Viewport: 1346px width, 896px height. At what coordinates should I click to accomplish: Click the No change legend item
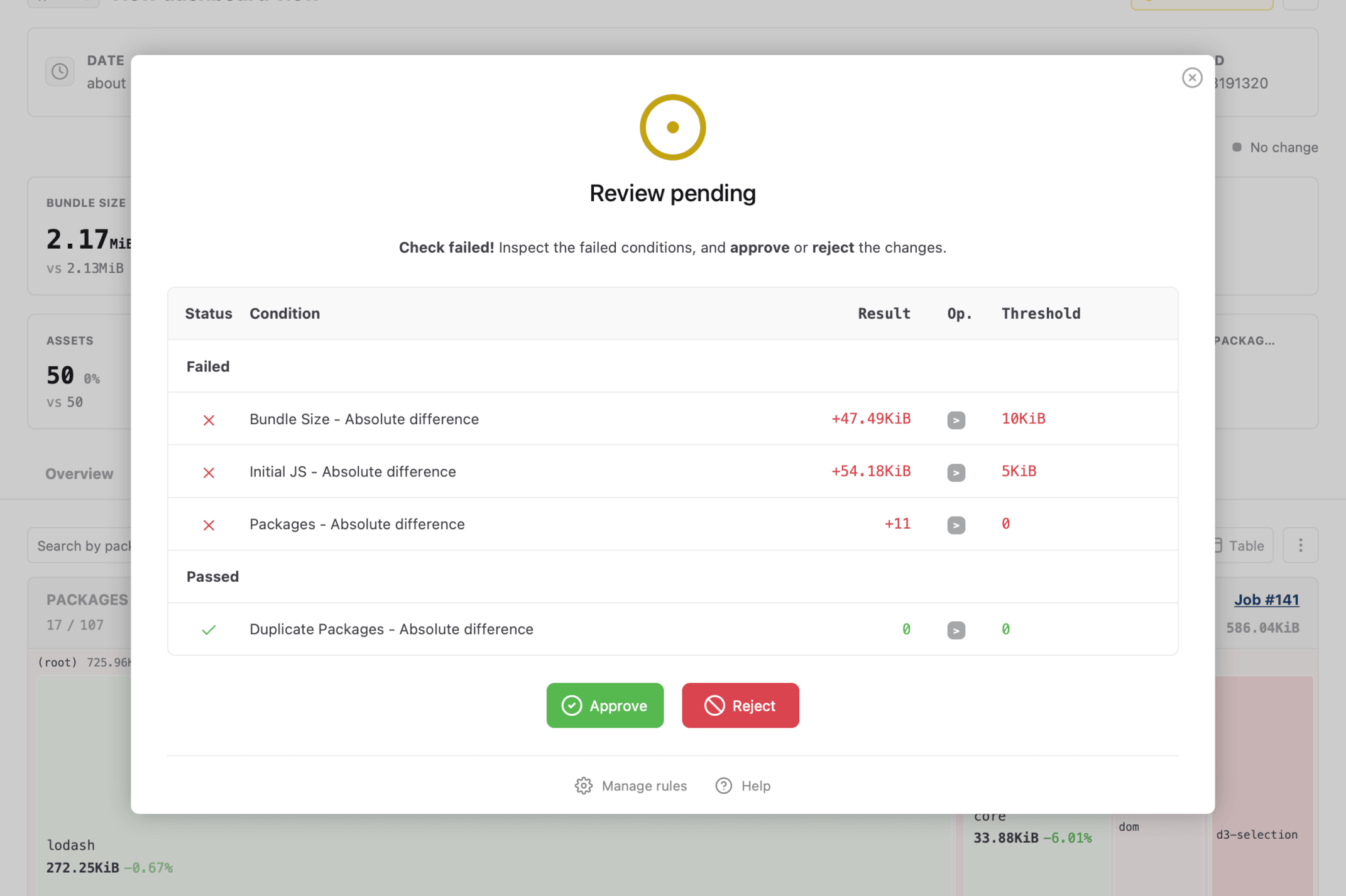(1275, 147)
